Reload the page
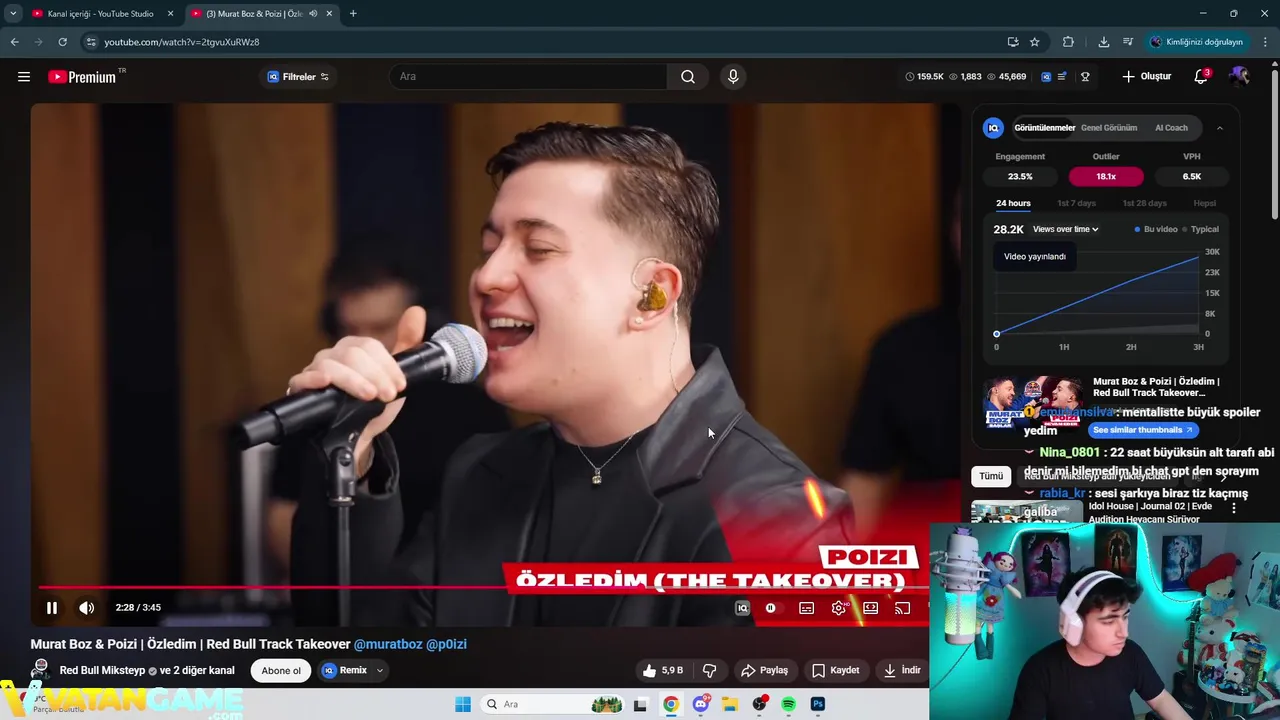The width and height of the screenshot is (1280, 720). coord(62,42)
